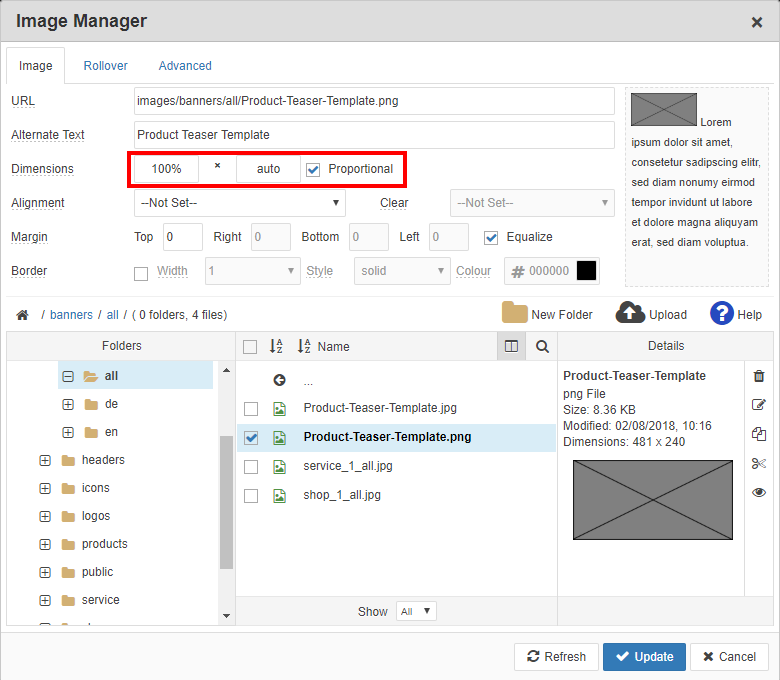Select Product-Teaser-Template.png file name
Screen dimensions: 780x680
pos(387,437)
